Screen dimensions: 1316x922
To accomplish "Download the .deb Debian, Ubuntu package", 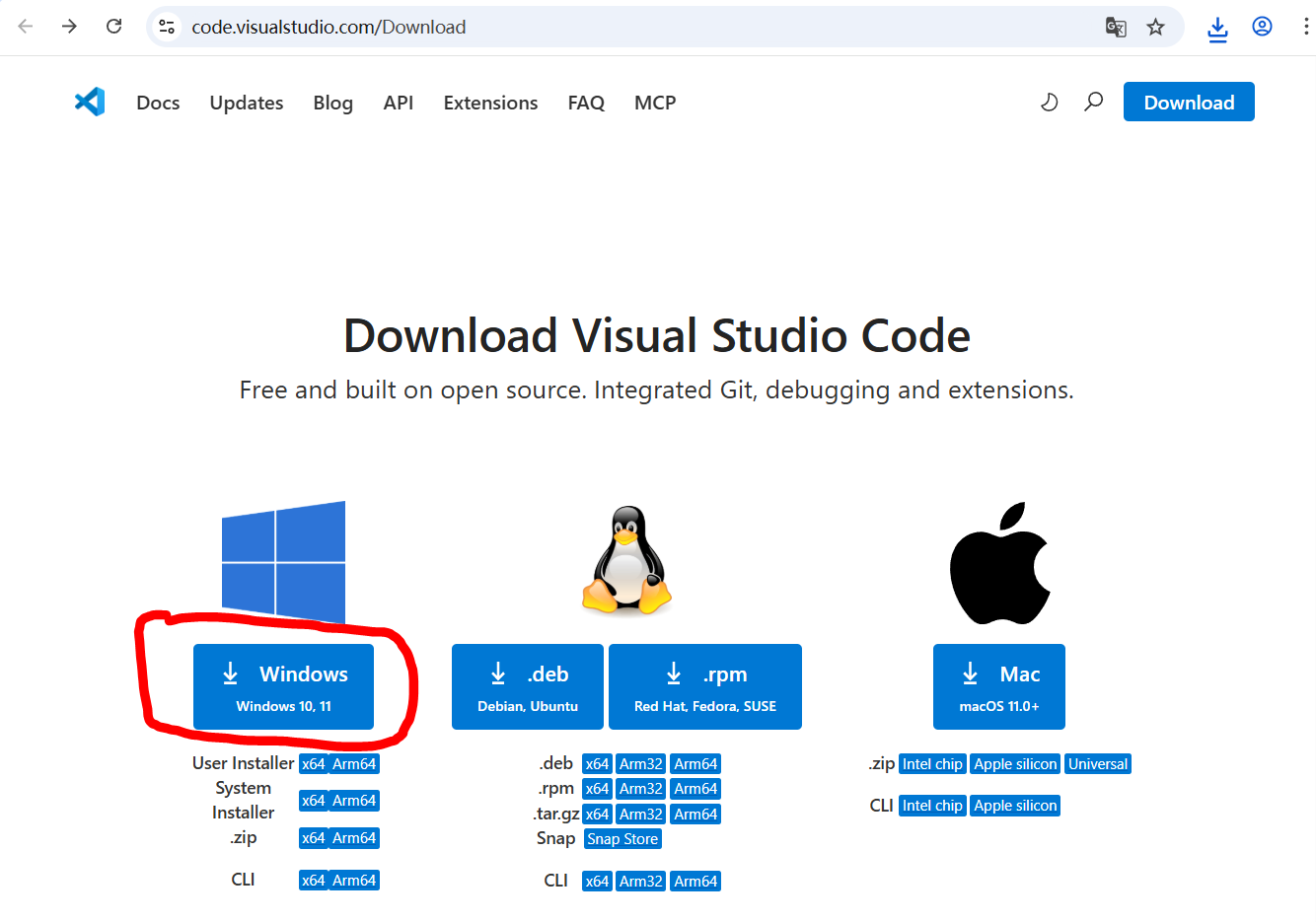I will tap(528, 687).
